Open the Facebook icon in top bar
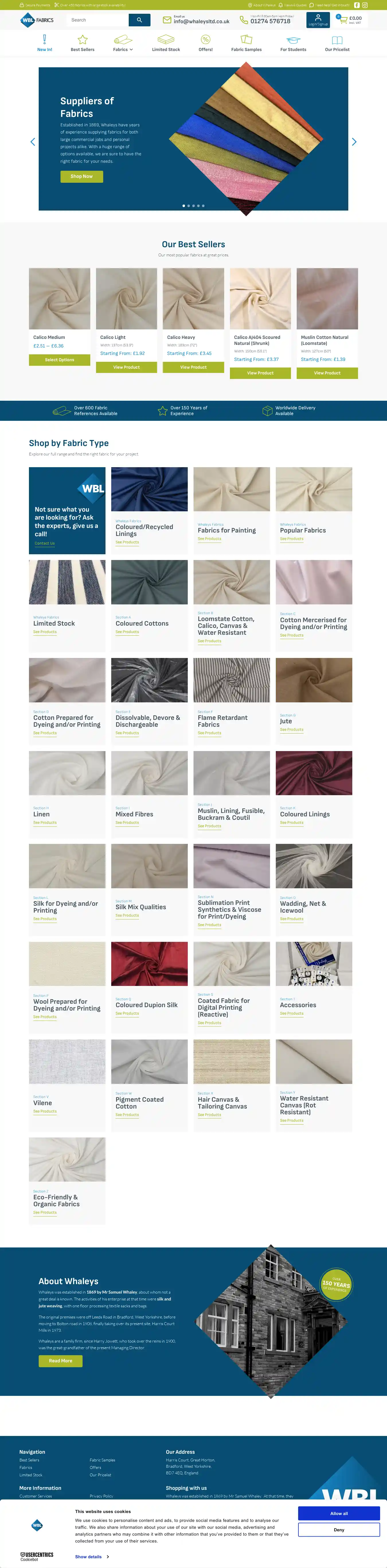This screenshot has width=387, height=1568. click(357, 5)
